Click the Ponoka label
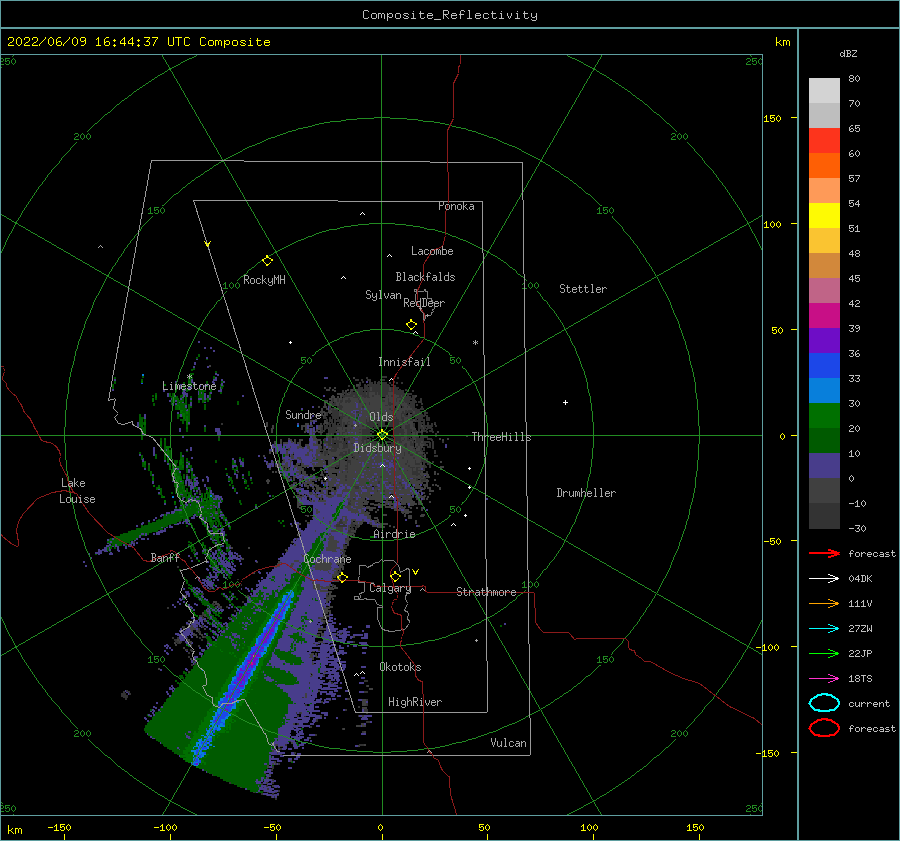Viewport: 900px width, 841px height. 456,206
